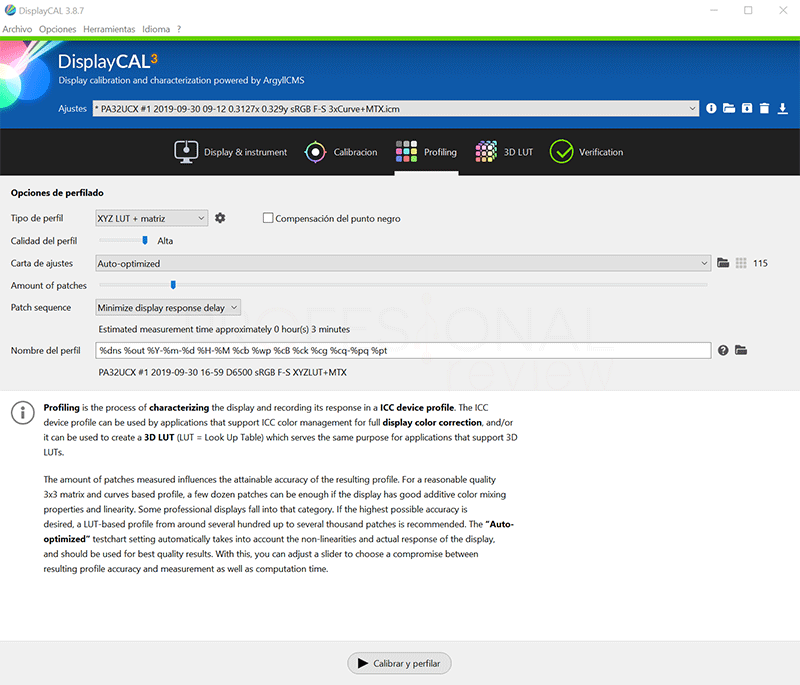Switch to the 3D LUT tab
Screen dimensions: 800x685
click(504, 151)
